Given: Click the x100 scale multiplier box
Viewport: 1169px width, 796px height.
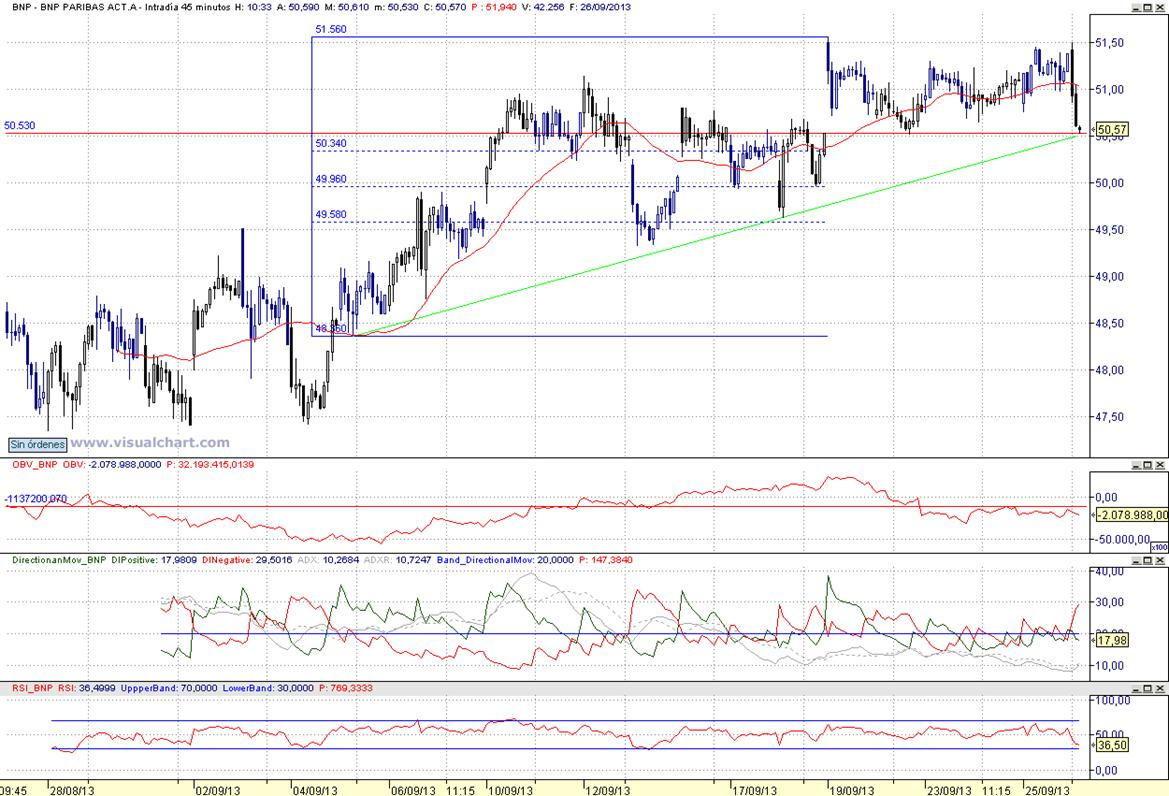Looking at the screenshot, I should (1159, 548).
